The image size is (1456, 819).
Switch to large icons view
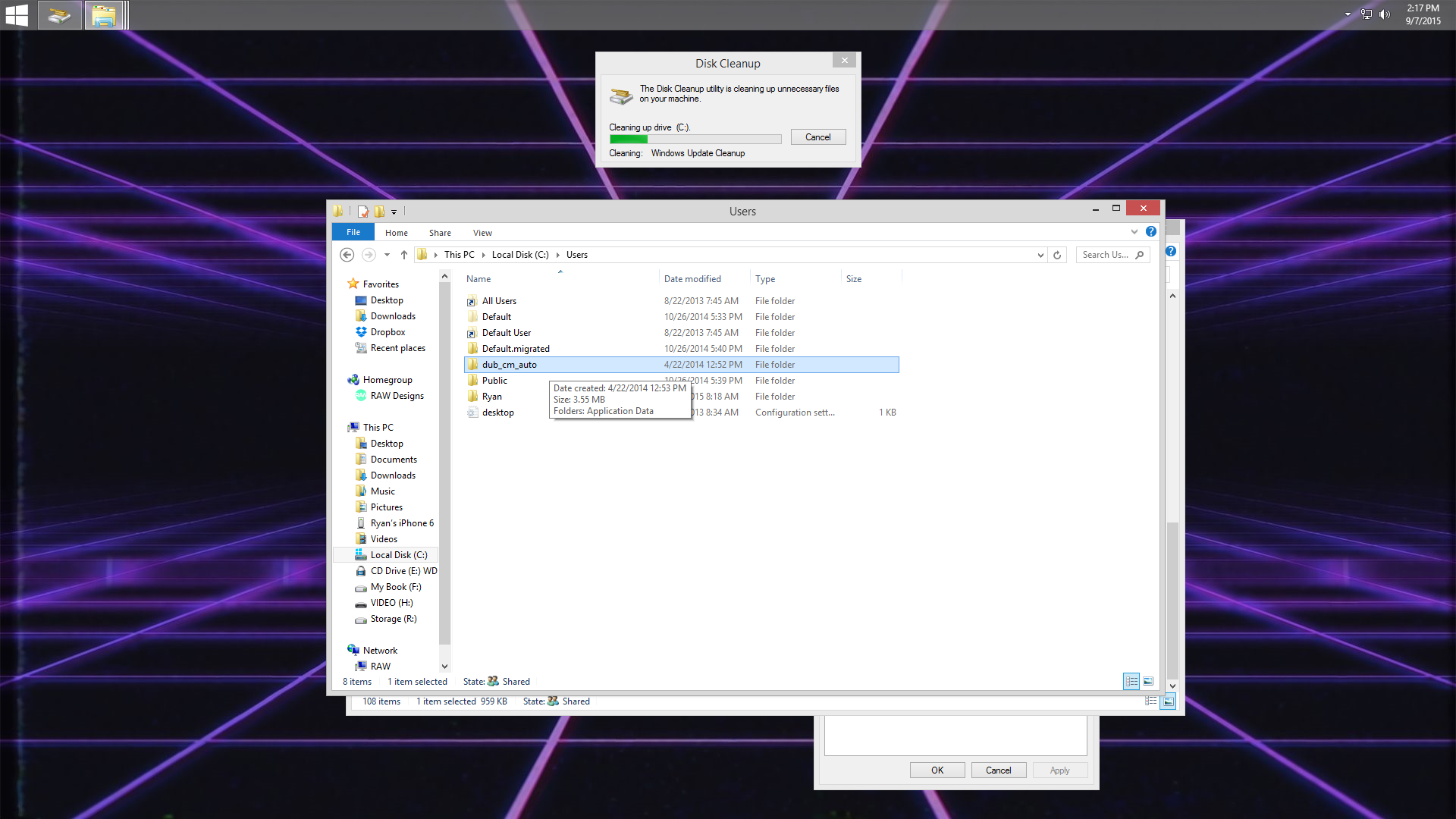pyautogui.click(x=1148, y=682)
